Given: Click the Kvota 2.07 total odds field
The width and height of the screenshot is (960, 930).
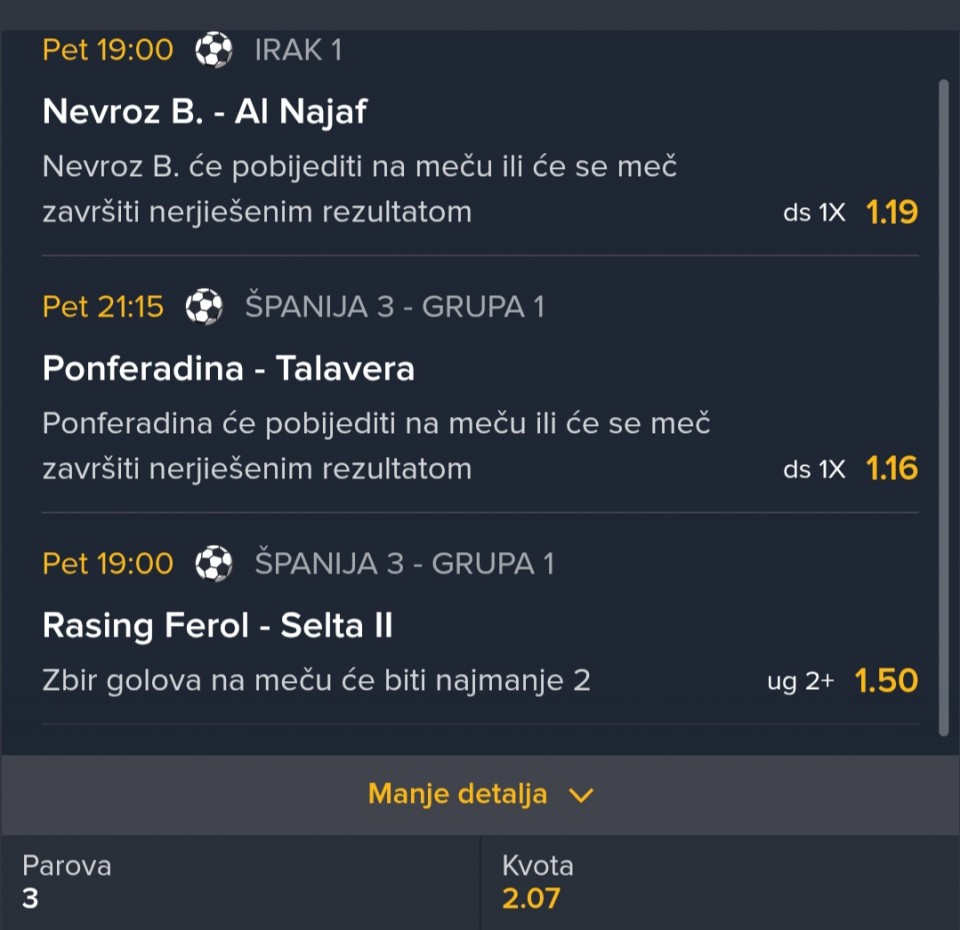Looking at the screenshot, I should [532, 882].
